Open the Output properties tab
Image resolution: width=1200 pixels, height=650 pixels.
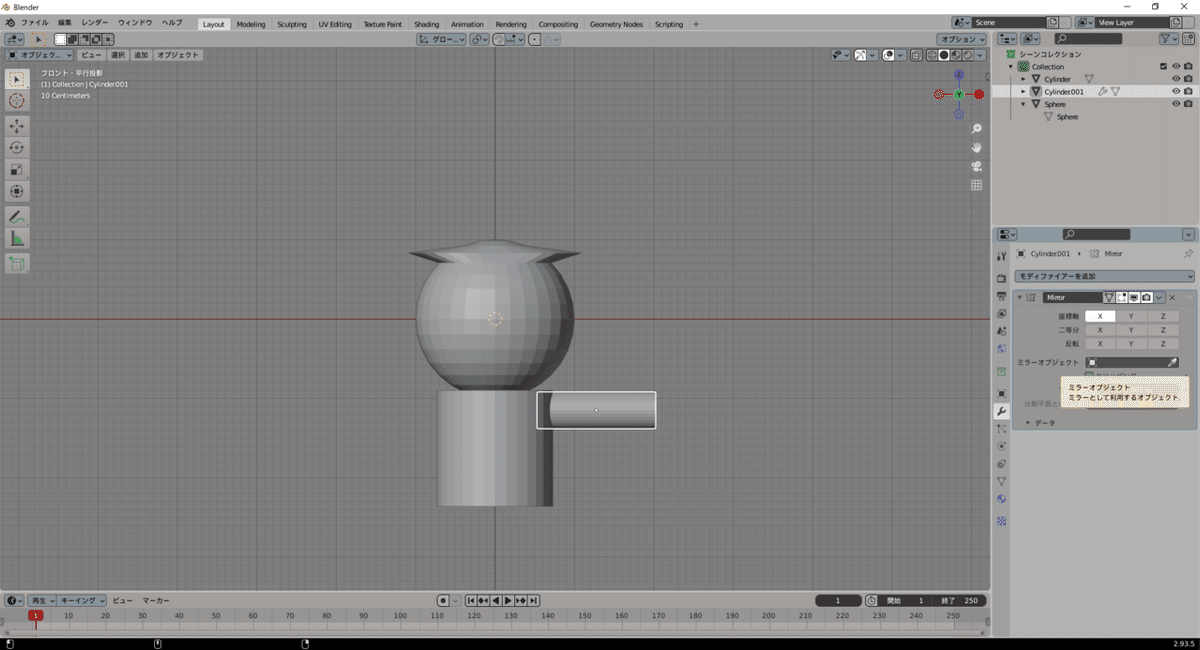click(1001, 296)
